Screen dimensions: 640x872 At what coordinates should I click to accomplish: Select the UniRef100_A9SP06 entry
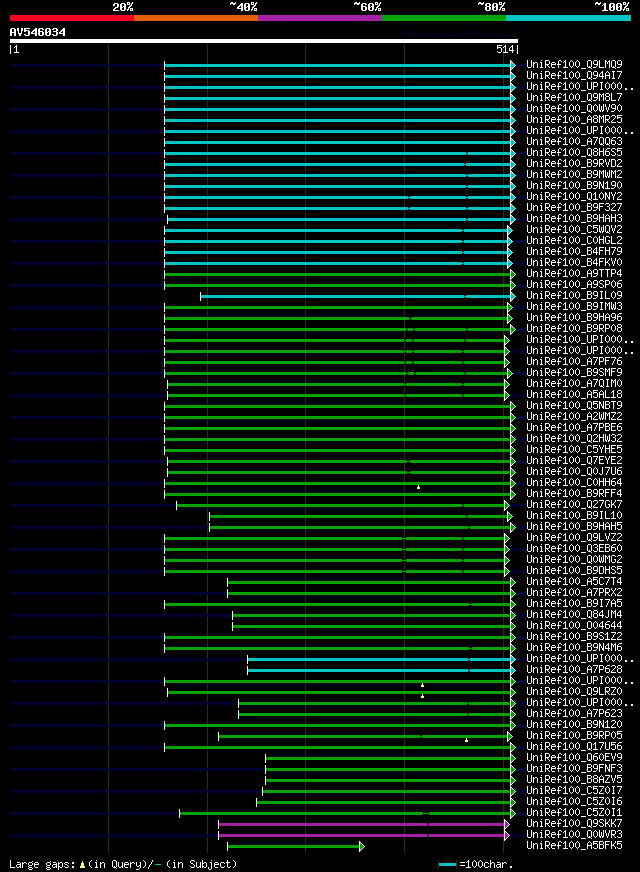coord(574,284)
